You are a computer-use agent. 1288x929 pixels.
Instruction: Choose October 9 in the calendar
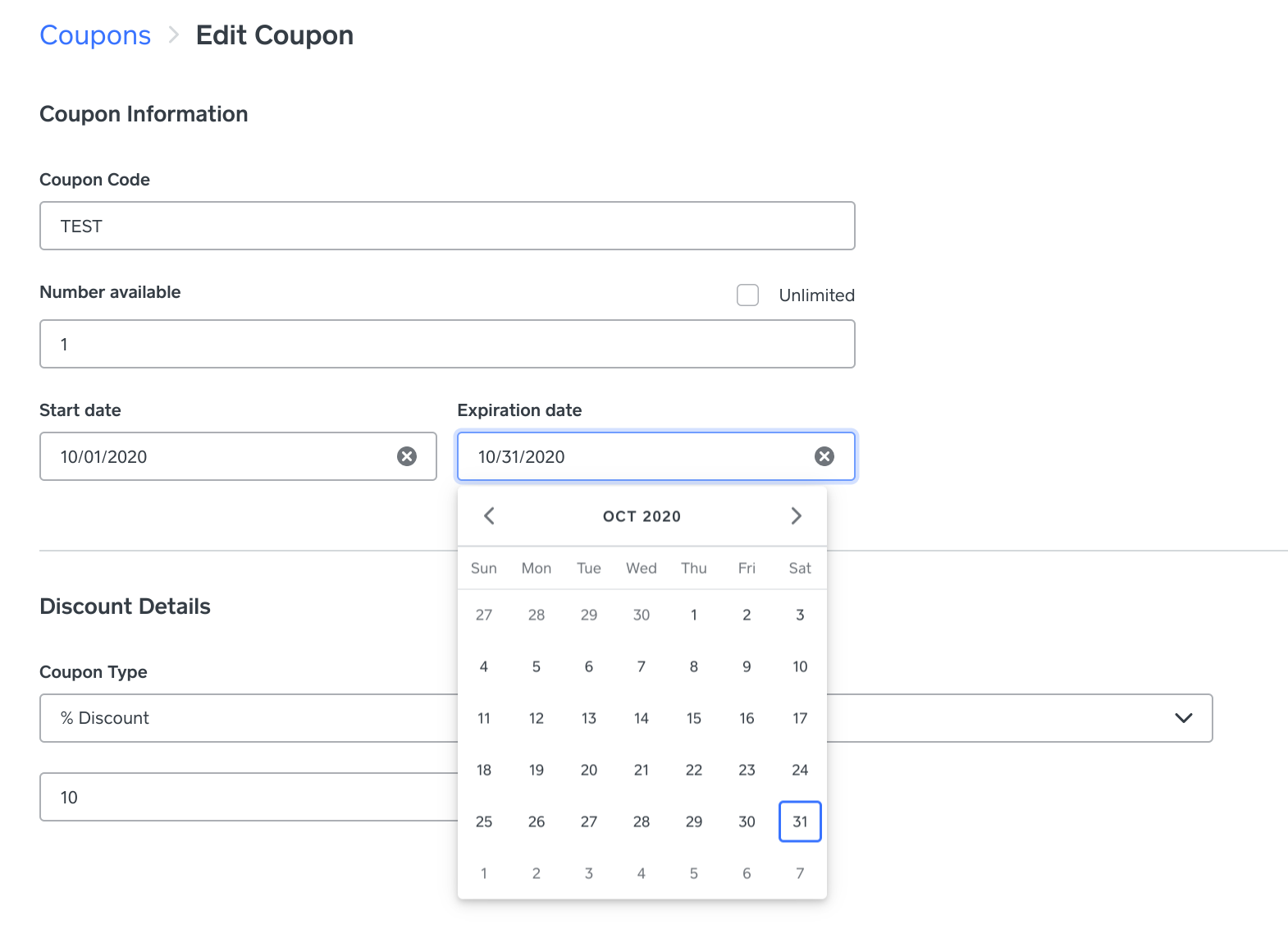tap(747, 666)
